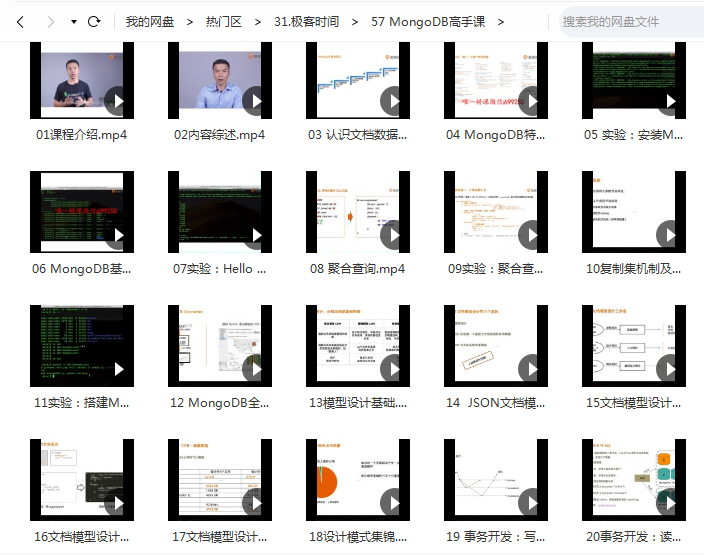The height and width of the screenshot is (555, 704).
Task: Click the file name 15文档模型设计...
Action: pyautogui.click(x=634, y=403)
